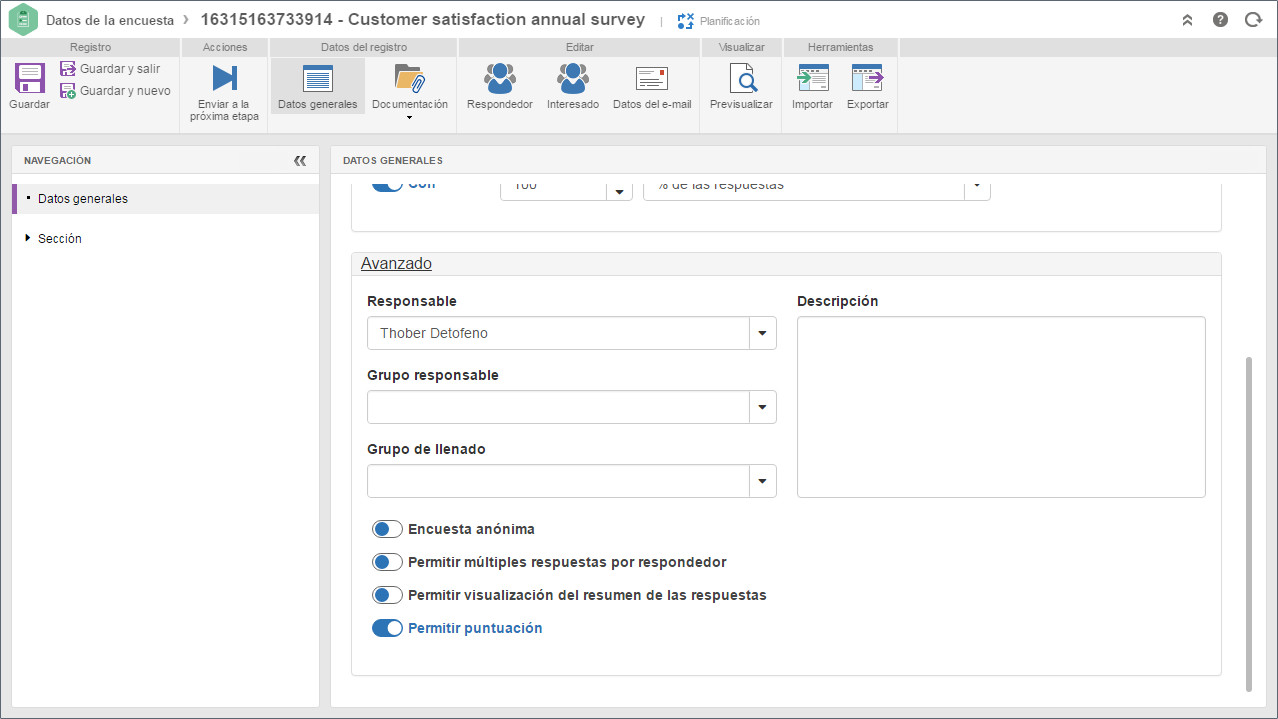Click the Previsualizar magnifier icon
The image size is (1278, 719).
pos(742,78)
